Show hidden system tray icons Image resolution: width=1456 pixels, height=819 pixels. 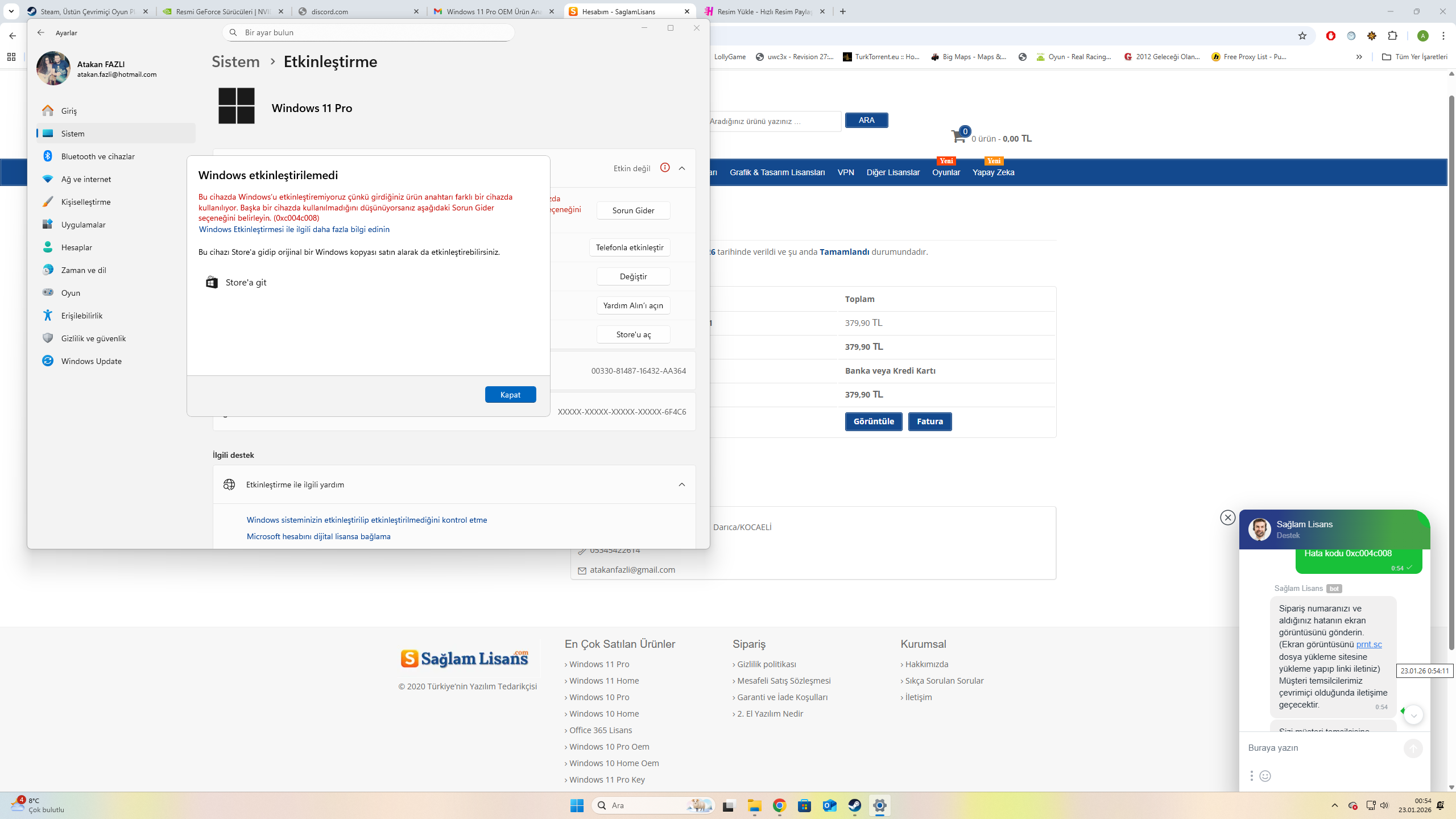coord(1334,805)
